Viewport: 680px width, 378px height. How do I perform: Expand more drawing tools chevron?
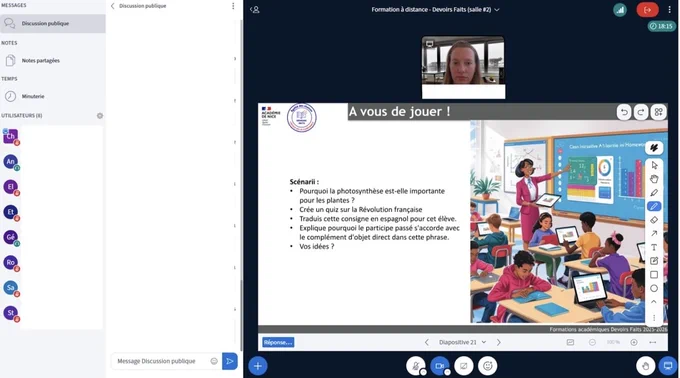(x=654, y=302)
